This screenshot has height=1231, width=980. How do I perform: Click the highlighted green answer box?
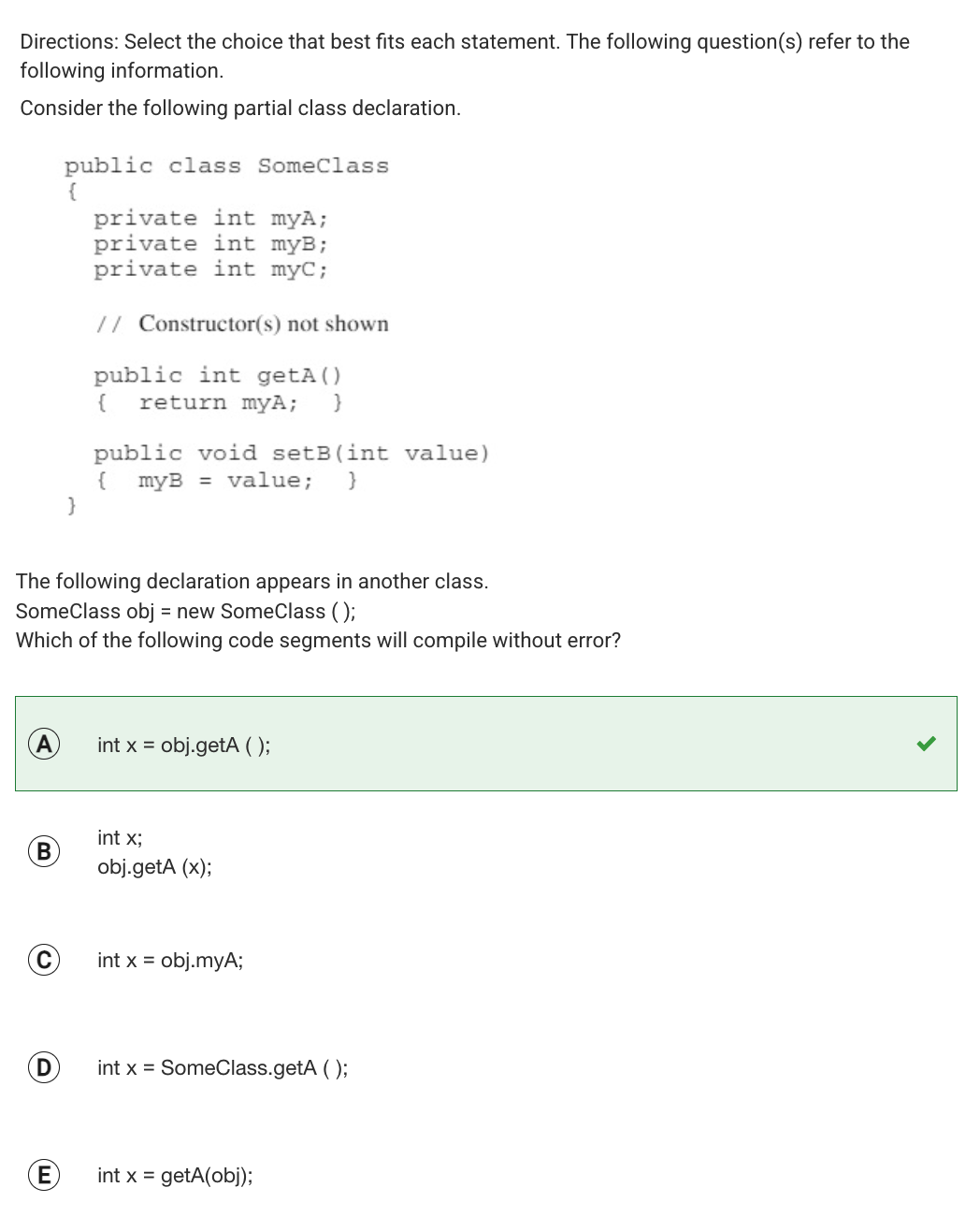point(486,744)
